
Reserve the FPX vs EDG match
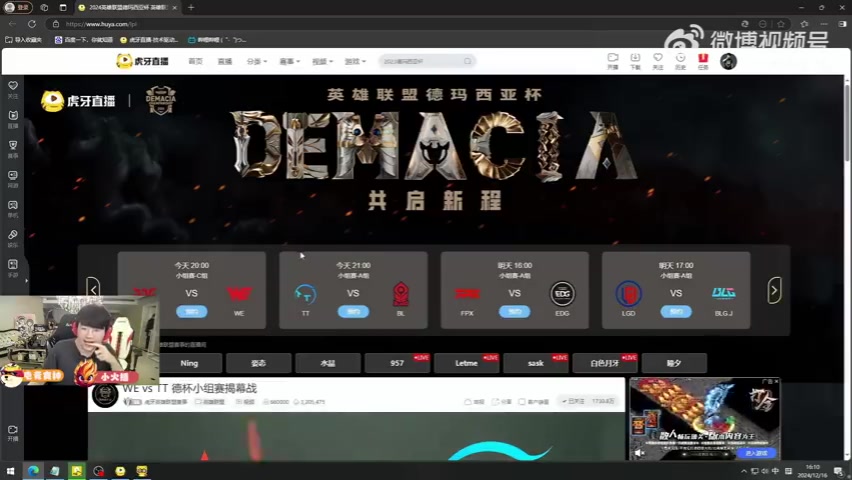(x=515, y=311)
